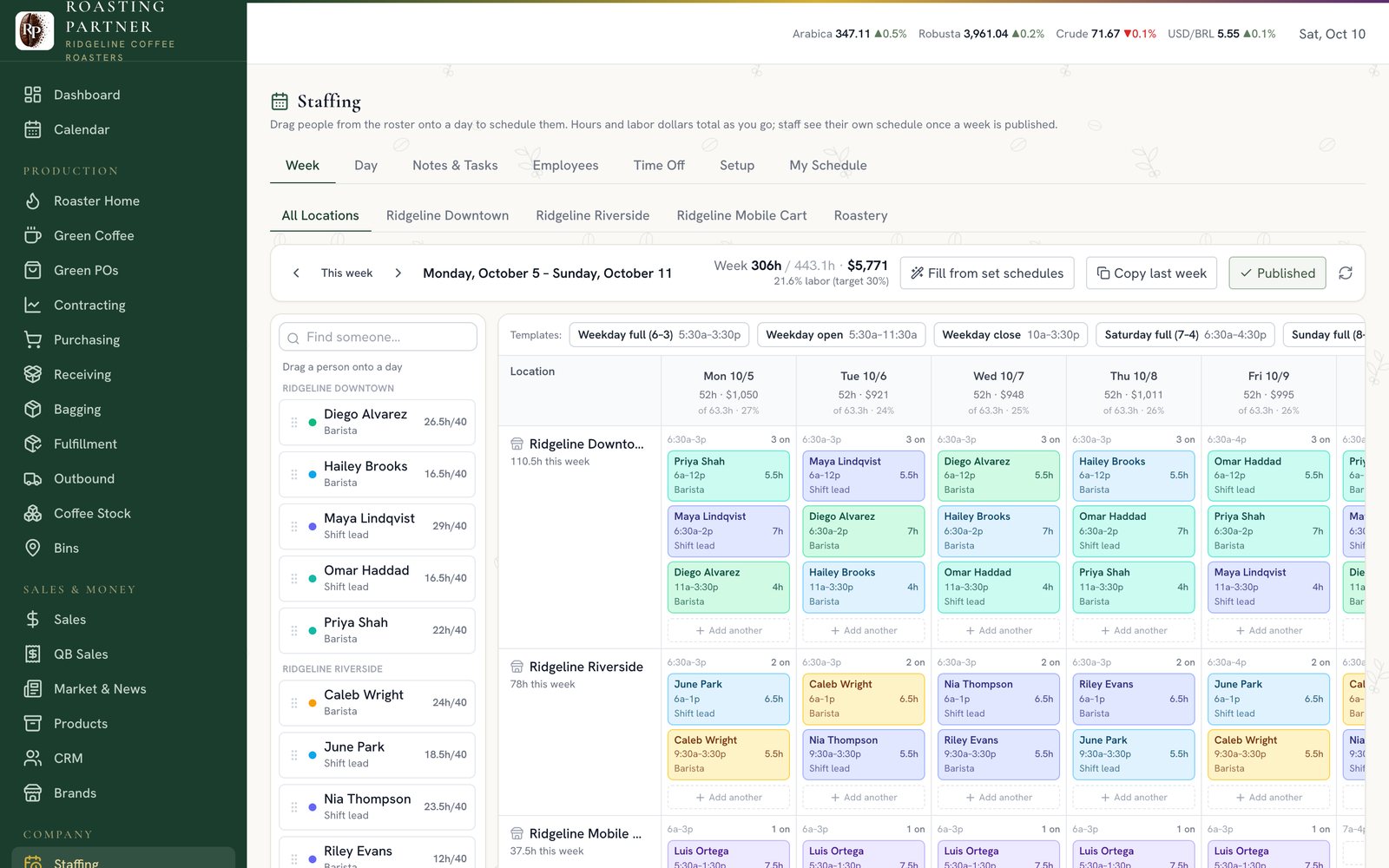Click the Market & News newspaper icon

pyautogui.click(x=33, y=688)
